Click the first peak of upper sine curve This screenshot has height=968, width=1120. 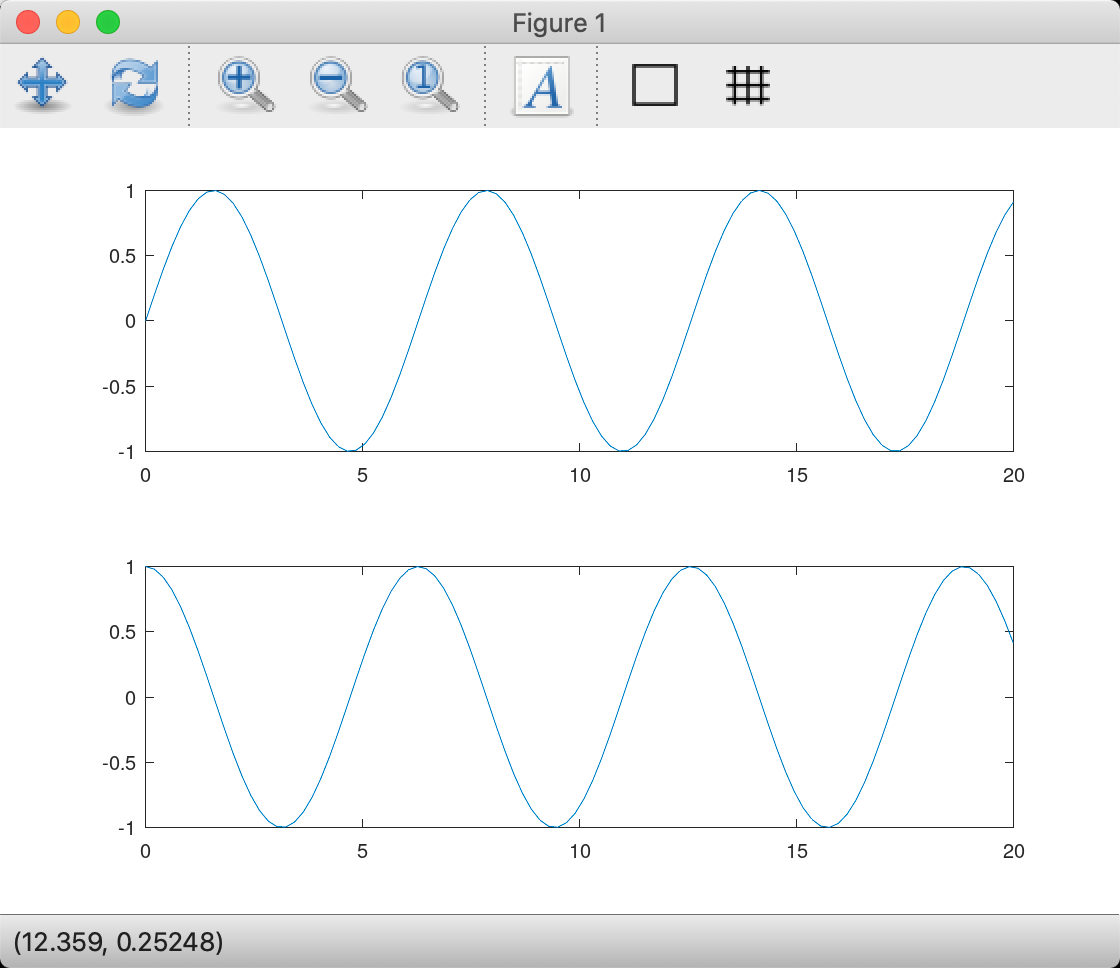pos(214,191)
